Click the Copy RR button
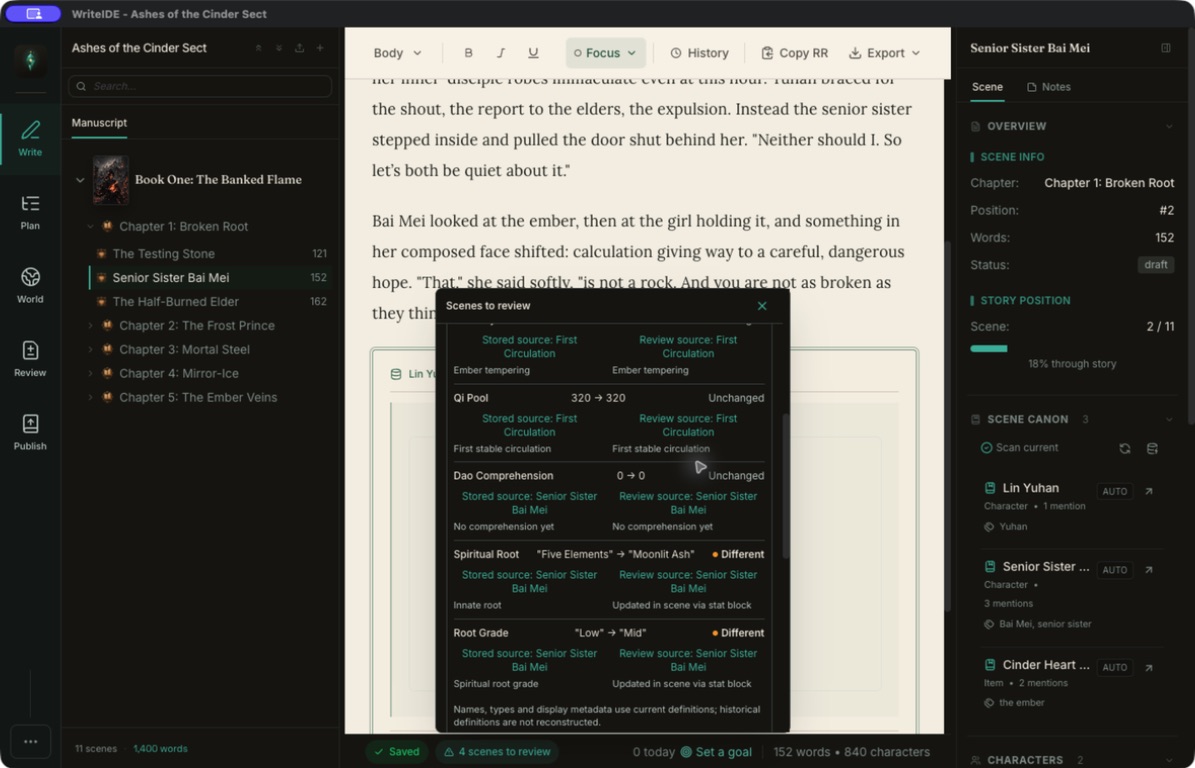This screenshot has height=768, width=1195. (794, 53)
